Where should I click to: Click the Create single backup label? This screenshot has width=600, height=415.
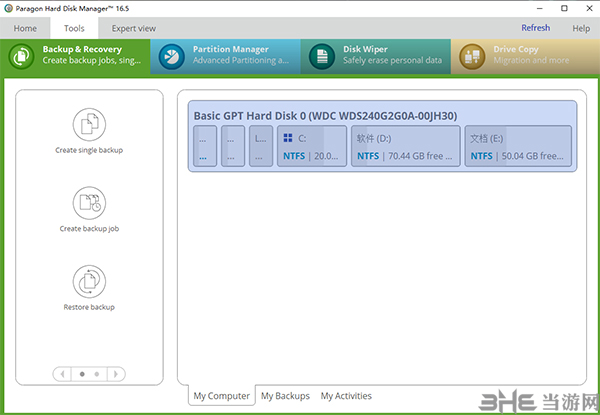(x=89, y=150)
